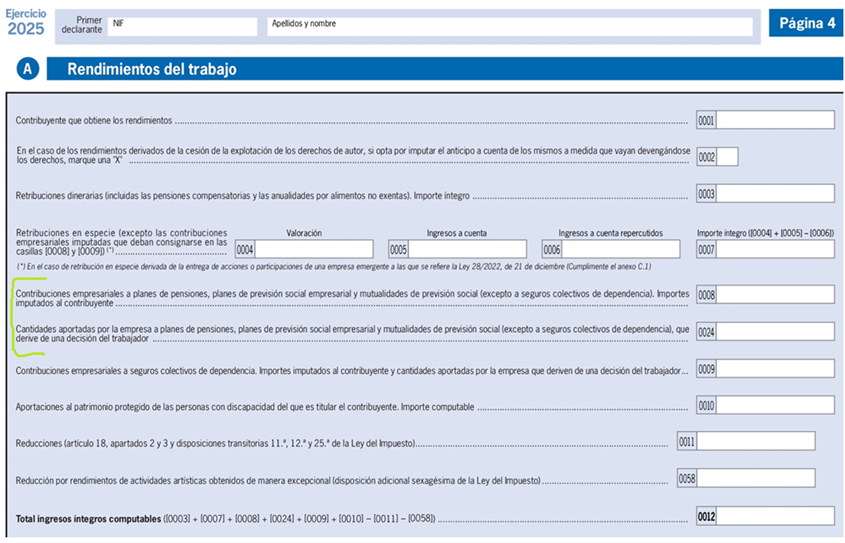Click the Ingresos a cuenta field 0005

[467, 249]
